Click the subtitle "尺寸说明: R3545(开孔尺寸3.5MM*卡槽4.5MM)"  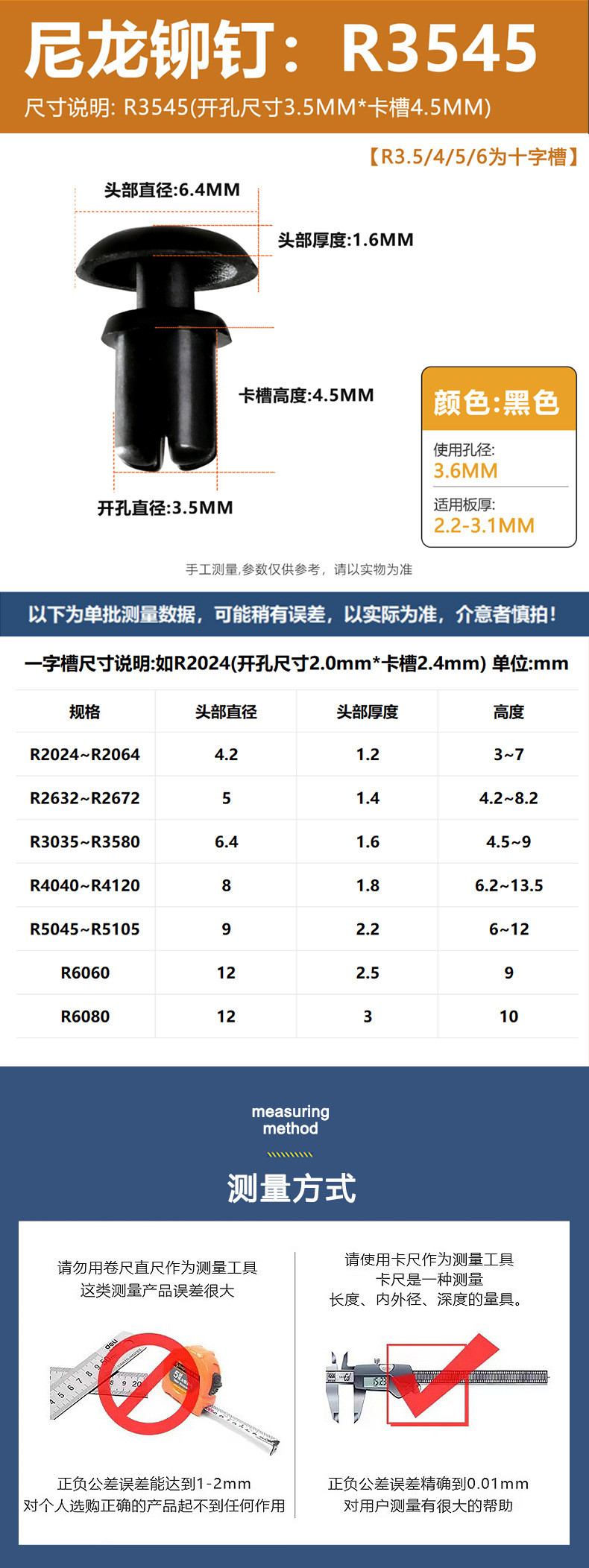258,107
